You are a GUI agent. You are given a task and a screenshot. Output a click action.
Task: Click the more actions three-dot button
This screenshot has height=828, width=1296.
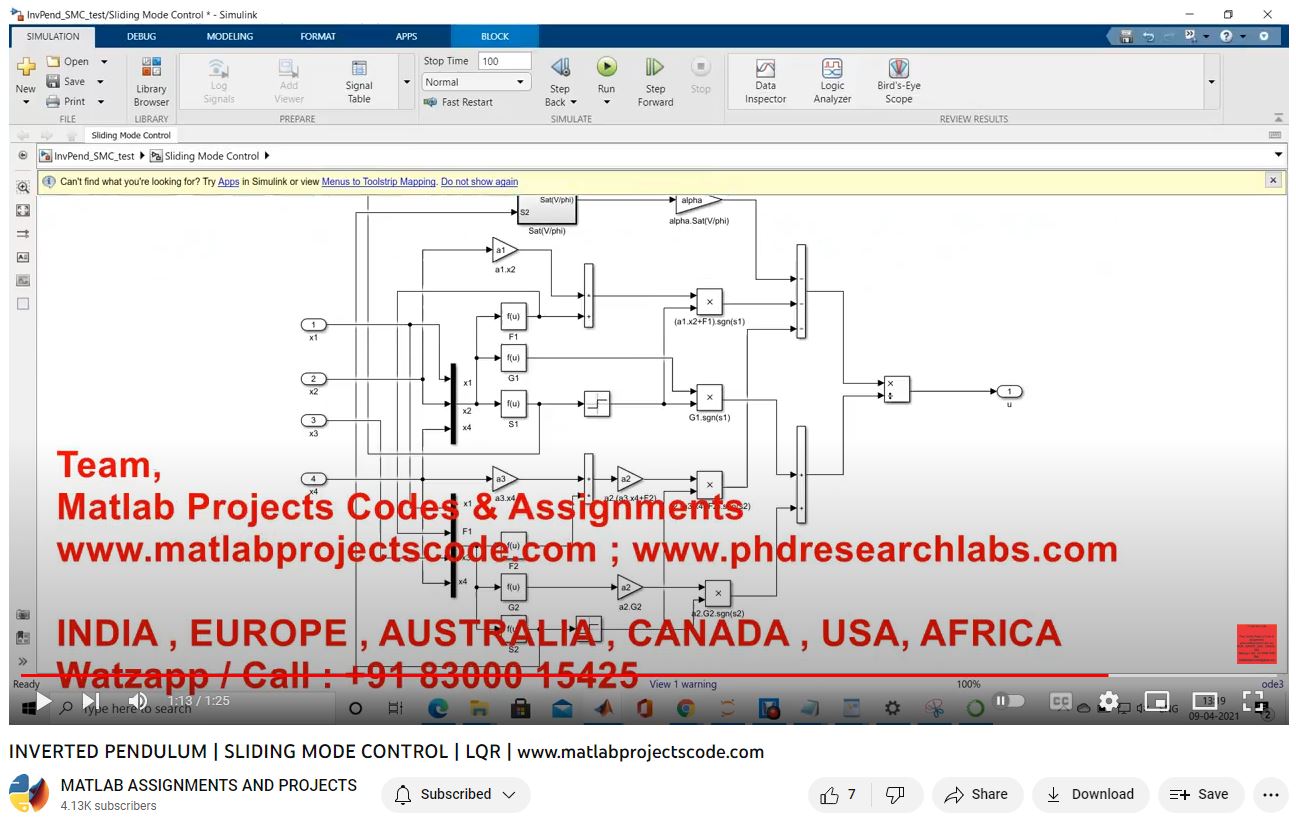click(1270, 794)
